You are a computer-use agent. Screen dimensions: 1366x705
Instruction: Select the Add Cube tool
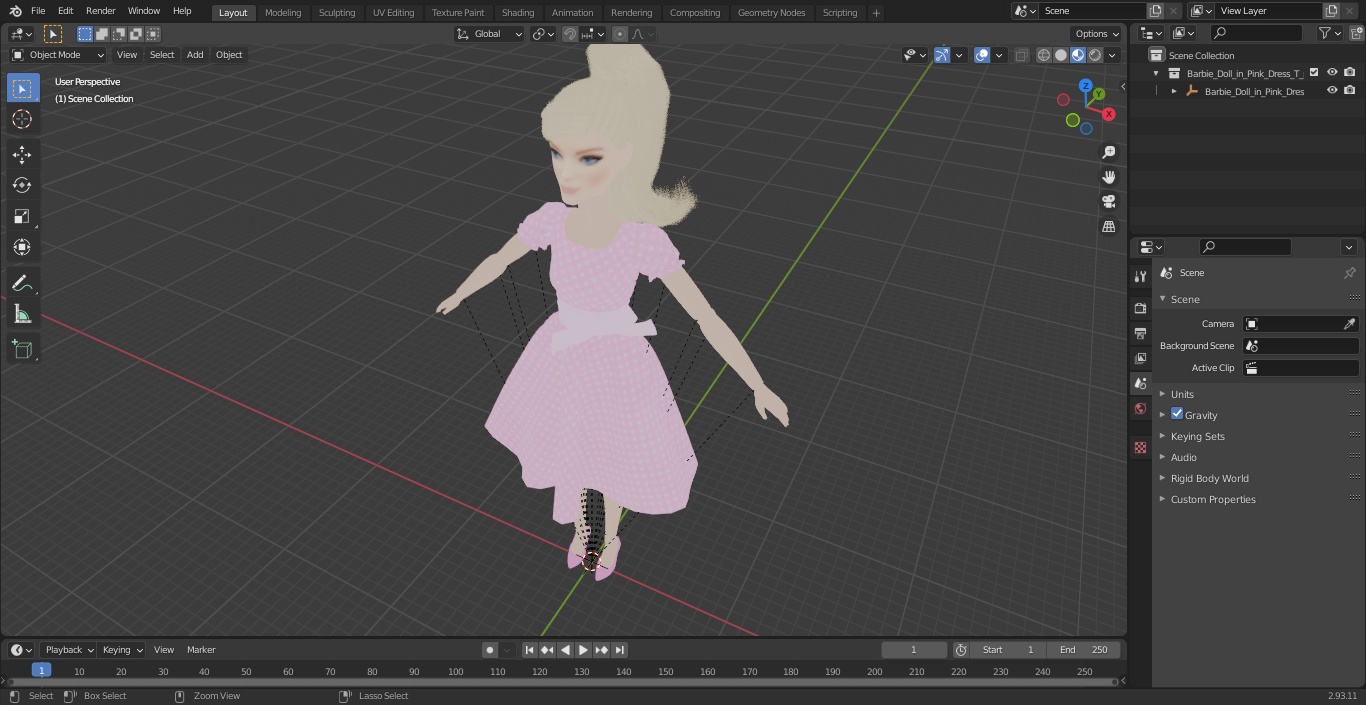[x=22, y=349]
